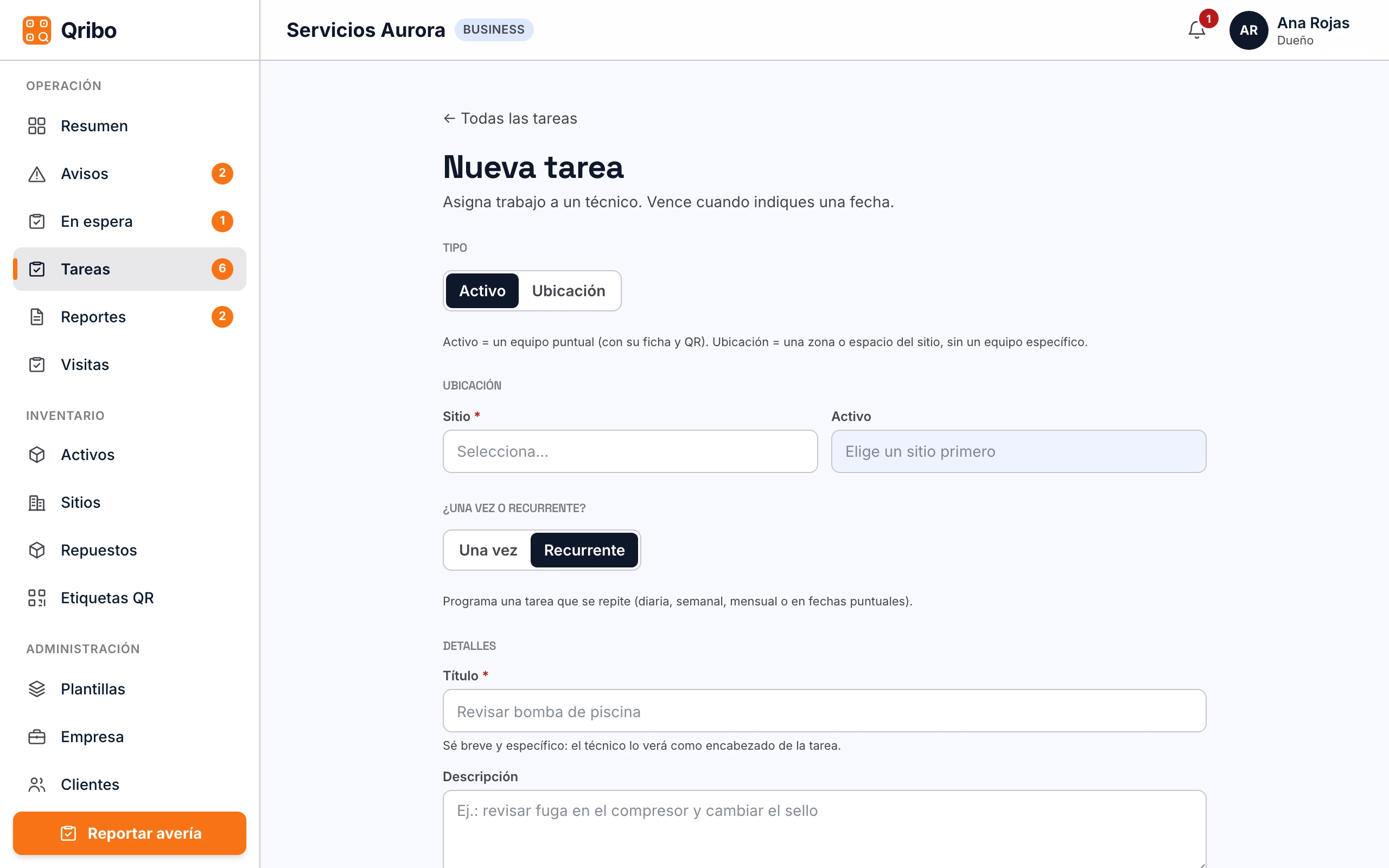Click the Qribo logo icon
Screen dimensions: 1389x868
tap(37, 30)
